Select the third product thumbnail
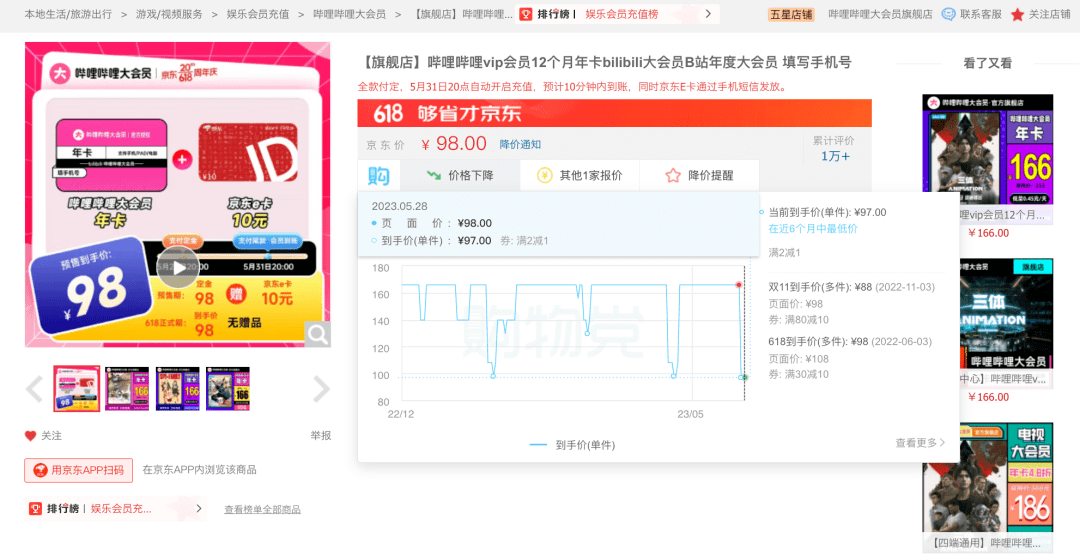1080x555 pixels. tap(178, 388)
